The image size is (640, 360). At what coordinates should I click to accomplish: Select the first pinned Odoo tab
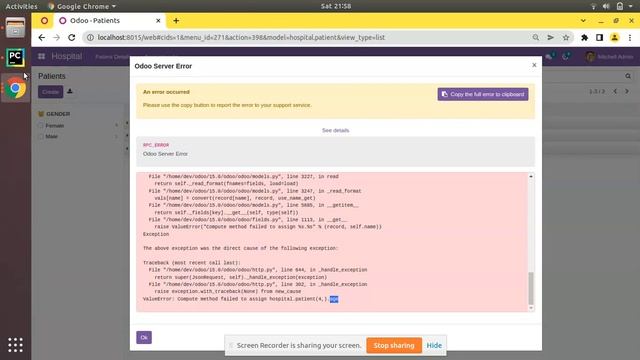pos(44,20)
